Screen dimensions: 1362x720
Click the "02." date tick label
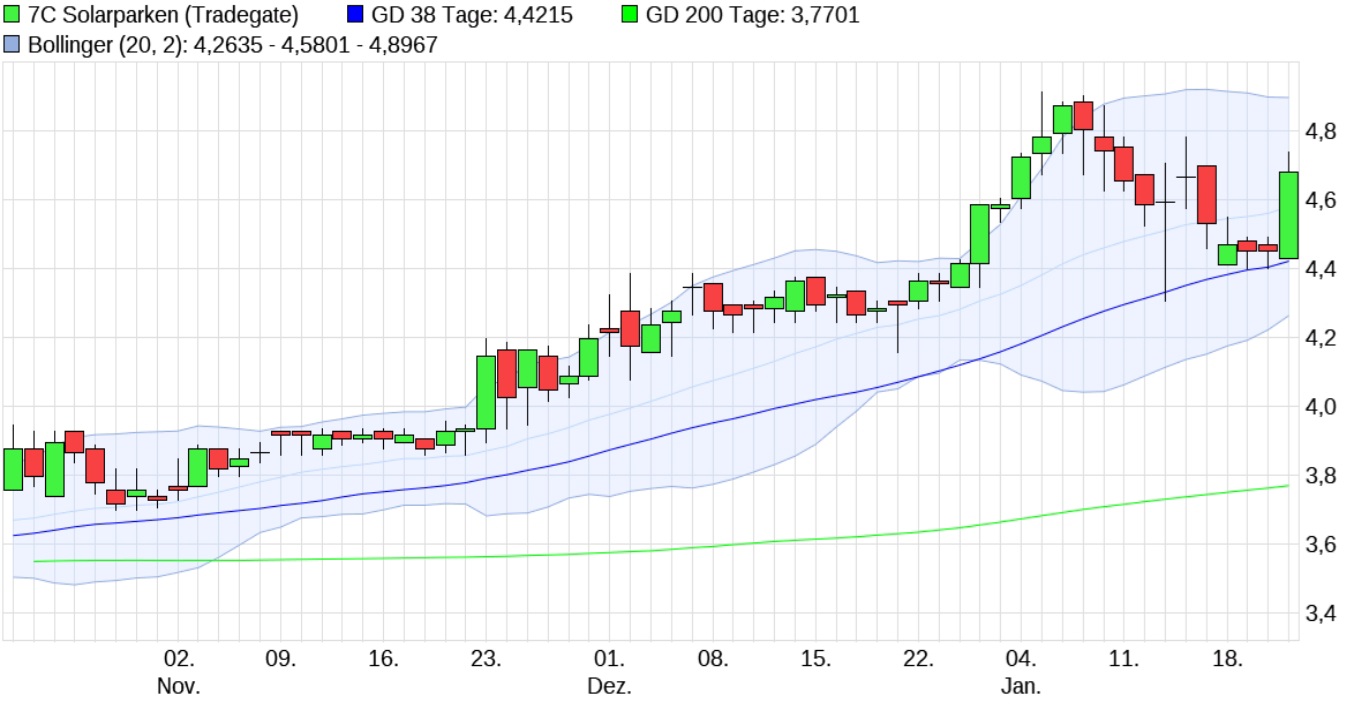click(177, 657)
